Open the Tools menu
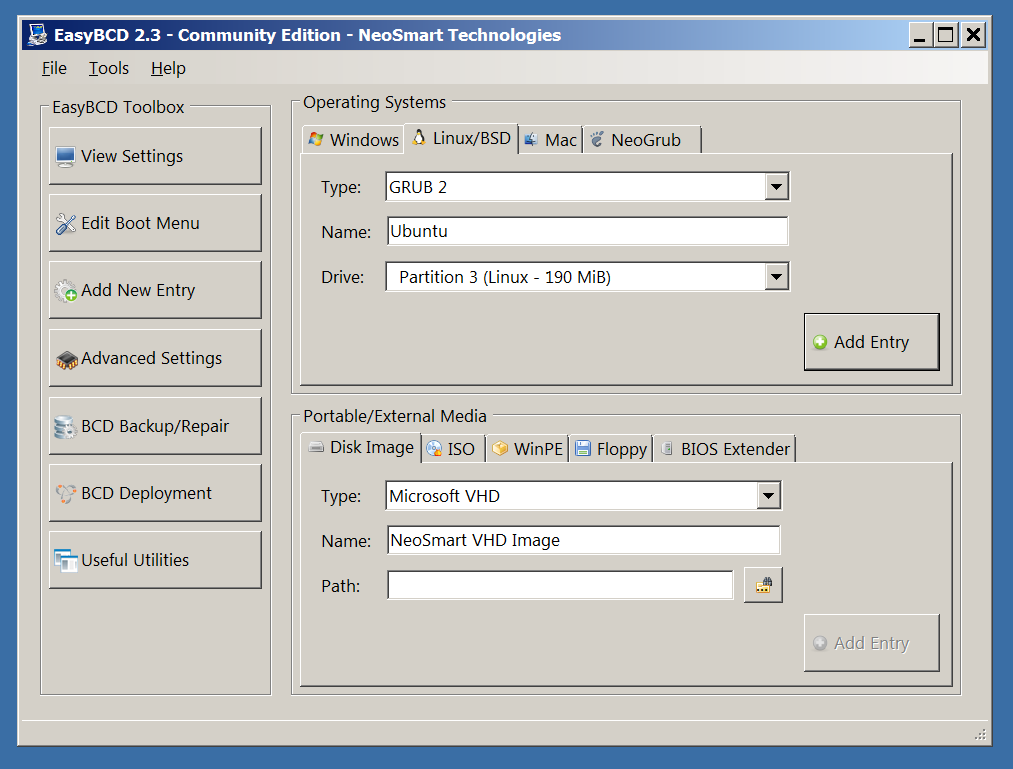 tap(108, 68)
